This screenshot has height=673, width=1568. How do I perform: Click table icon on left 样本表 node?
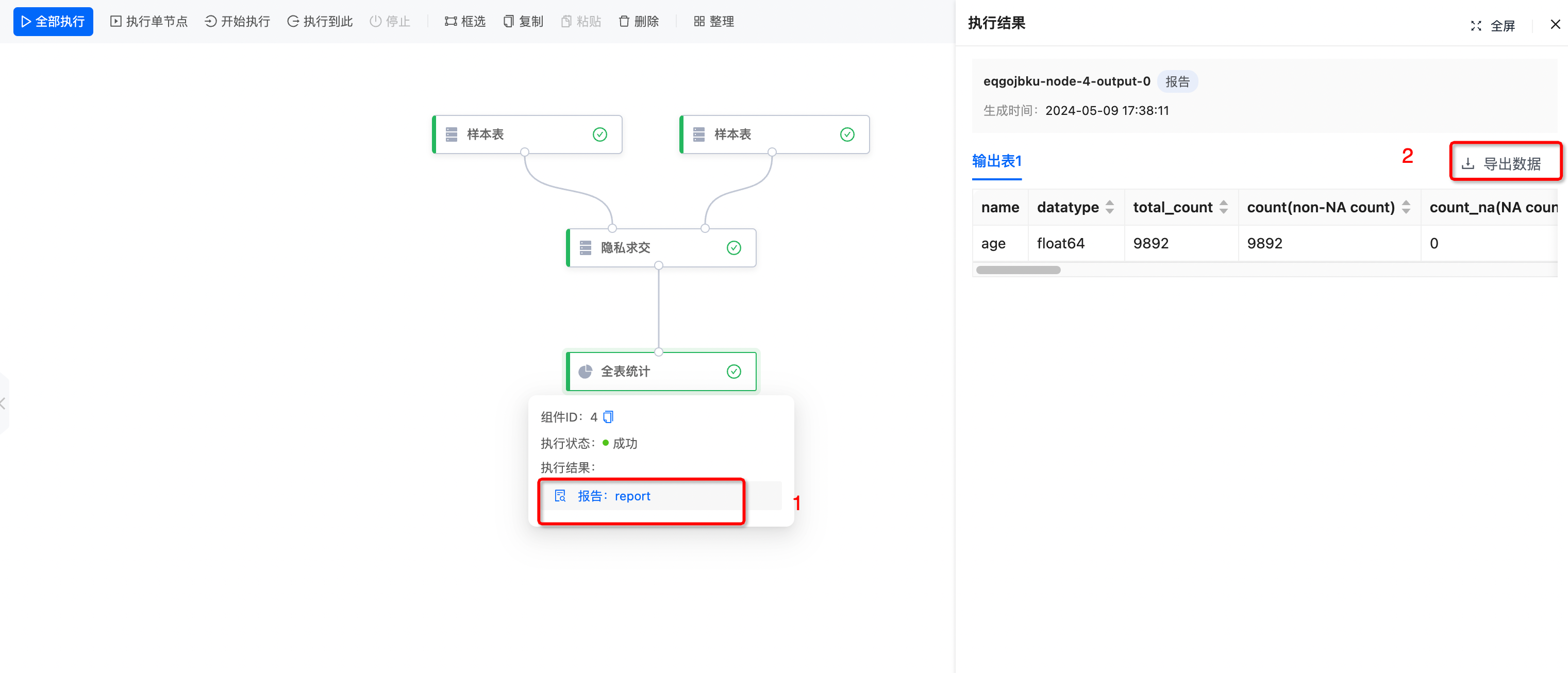click(452, 134)
